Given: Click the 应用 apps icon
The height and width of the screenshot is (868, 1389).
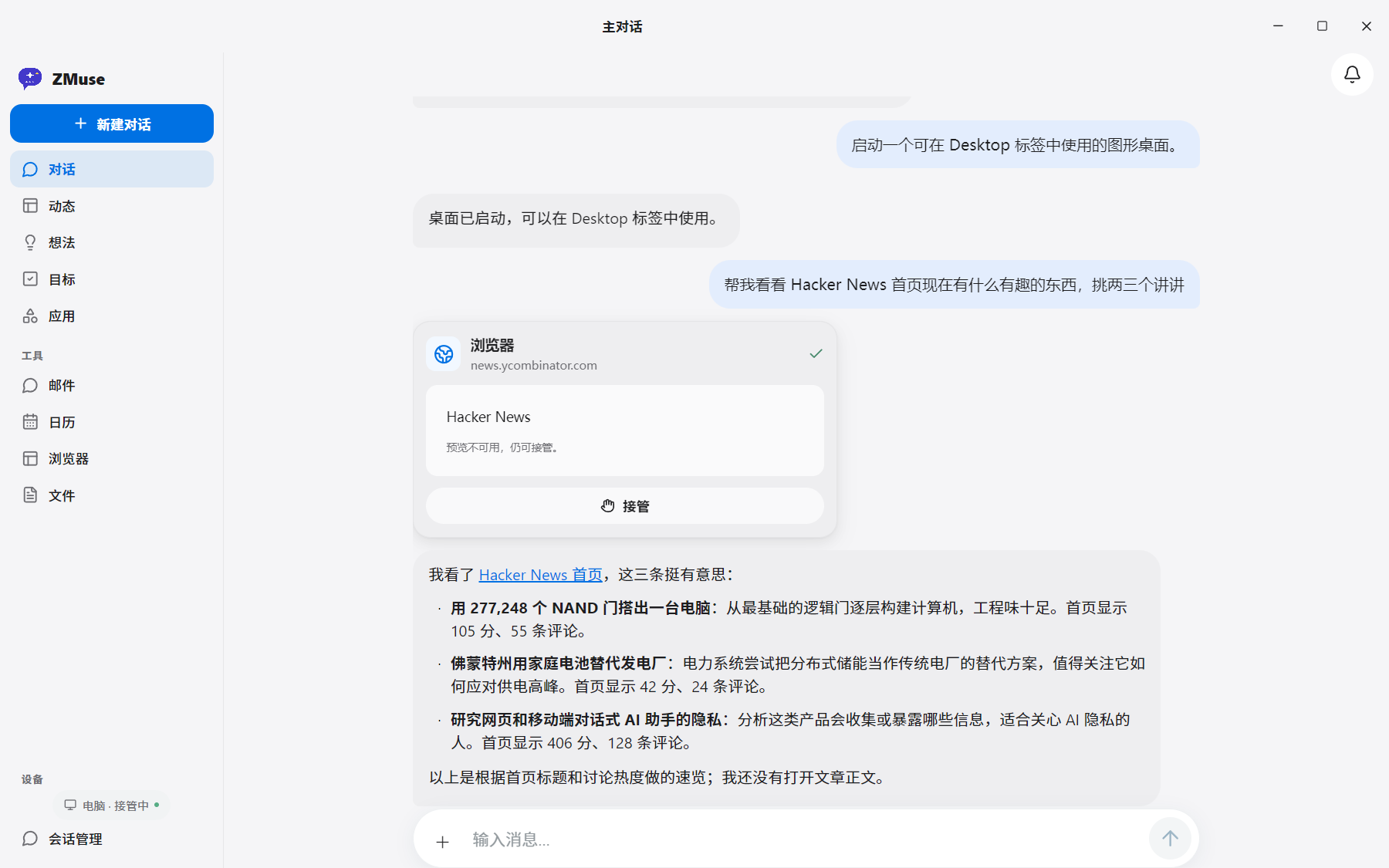Looking at the screenshot, I should tap(30, 316).
